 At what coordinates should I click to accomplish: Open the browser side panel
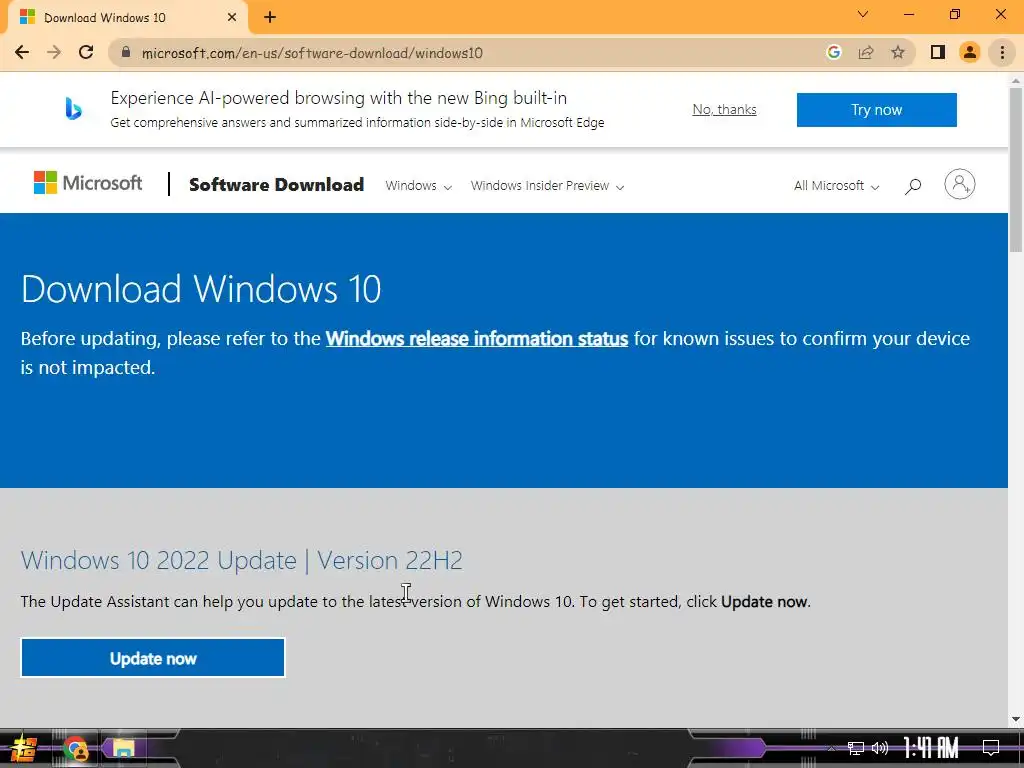(x=938, y=52)
